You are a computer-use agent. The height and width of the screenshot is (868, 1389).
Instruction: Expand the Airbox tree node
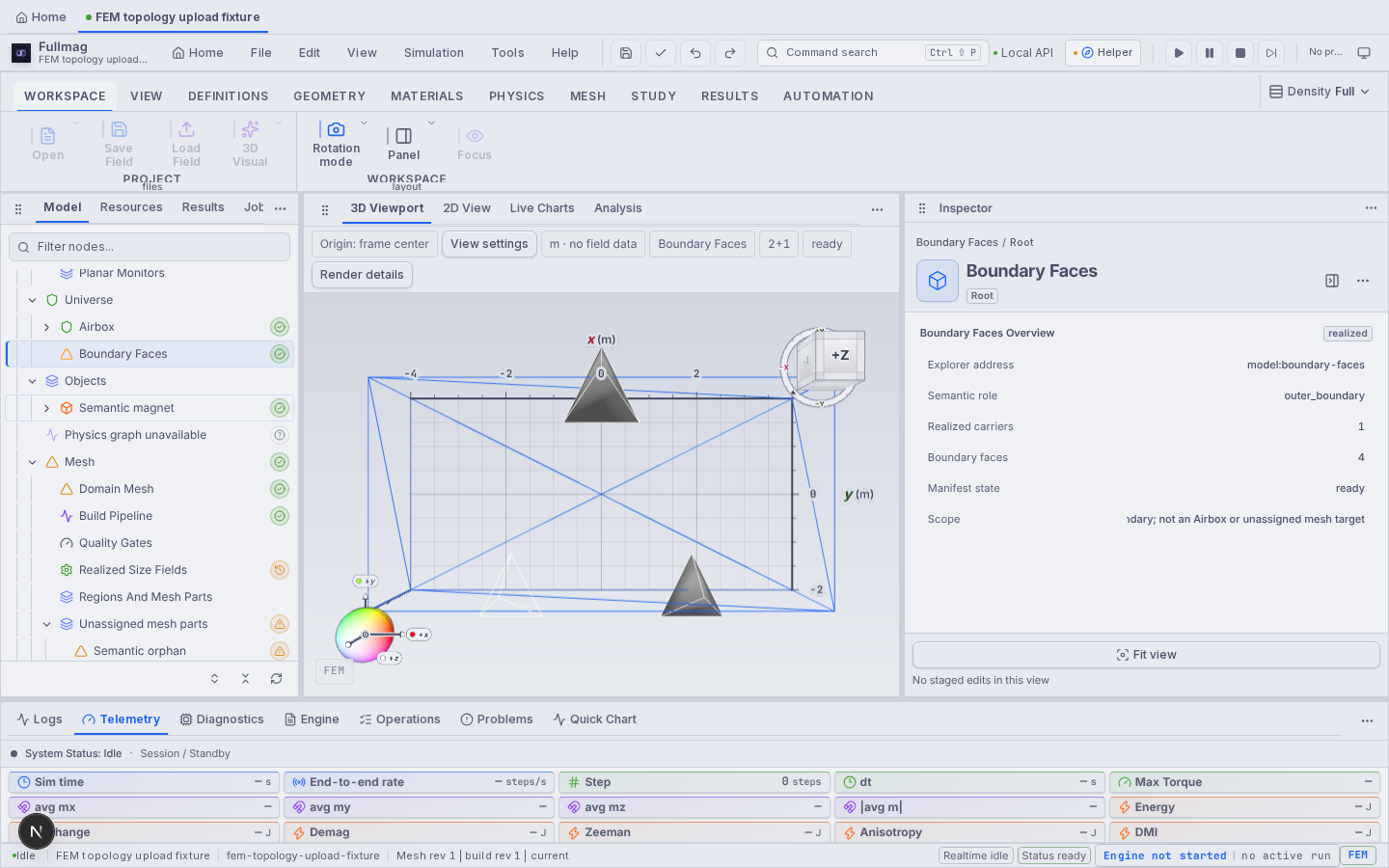(46, 327)
